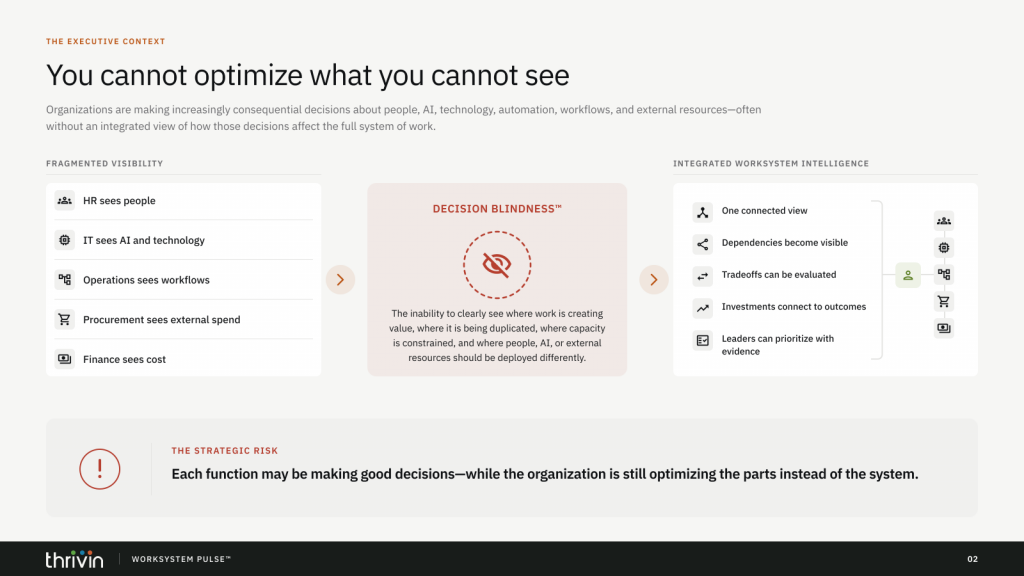Click the green person icon in diagram
The width and height of the screenshot is (1024, 576).
point(908,275)
